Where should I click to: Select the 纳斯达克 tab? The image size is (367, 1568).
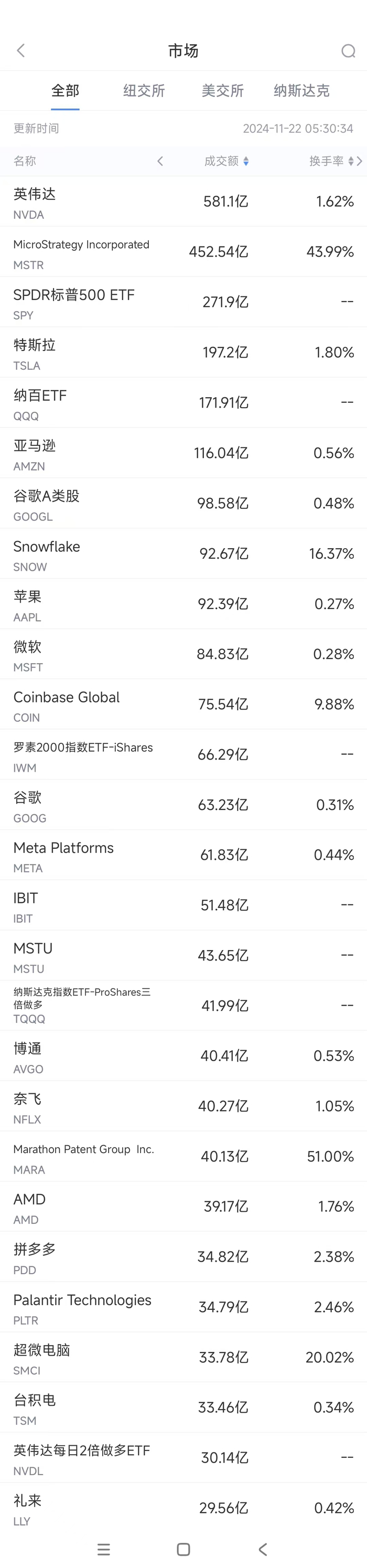click(301, 91)
